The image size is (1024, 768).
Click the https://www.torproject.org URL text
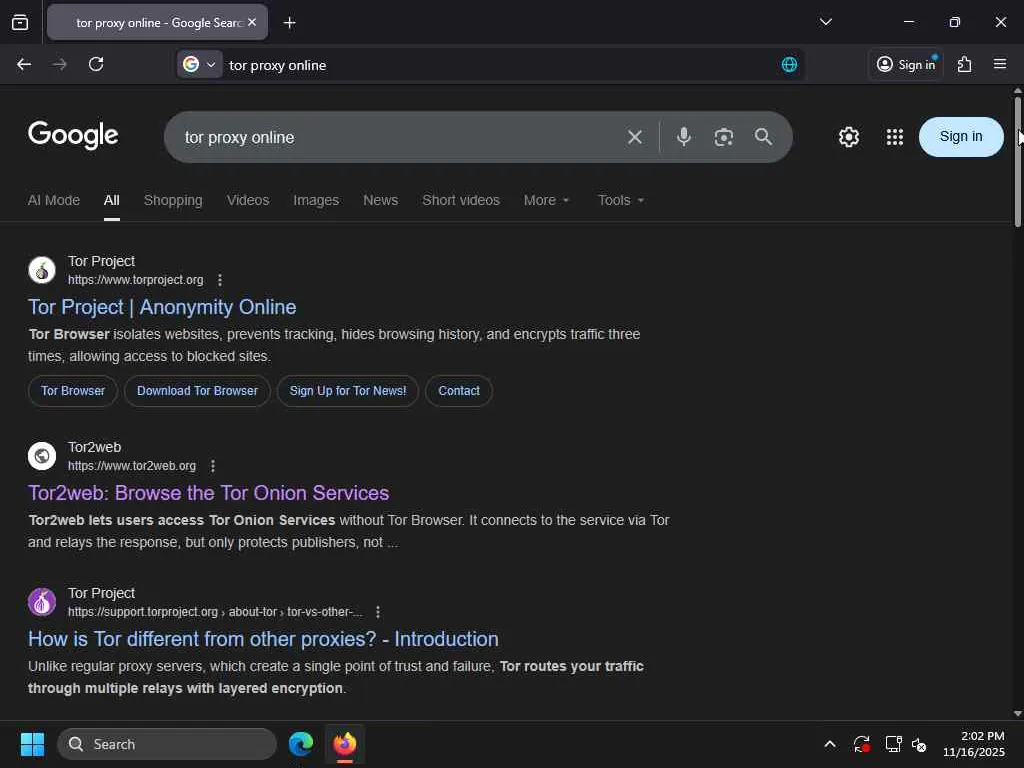tap(136, 280)
